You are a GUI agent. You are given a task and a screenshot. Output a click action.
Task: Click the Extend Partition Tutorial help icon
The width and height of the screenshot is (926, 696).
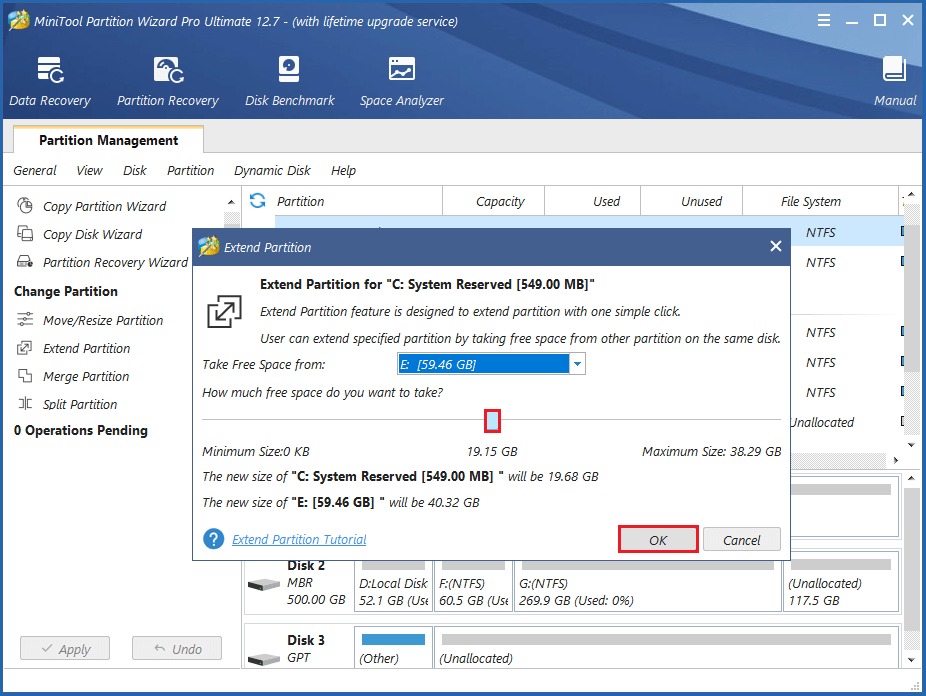(x=213, y=540)
